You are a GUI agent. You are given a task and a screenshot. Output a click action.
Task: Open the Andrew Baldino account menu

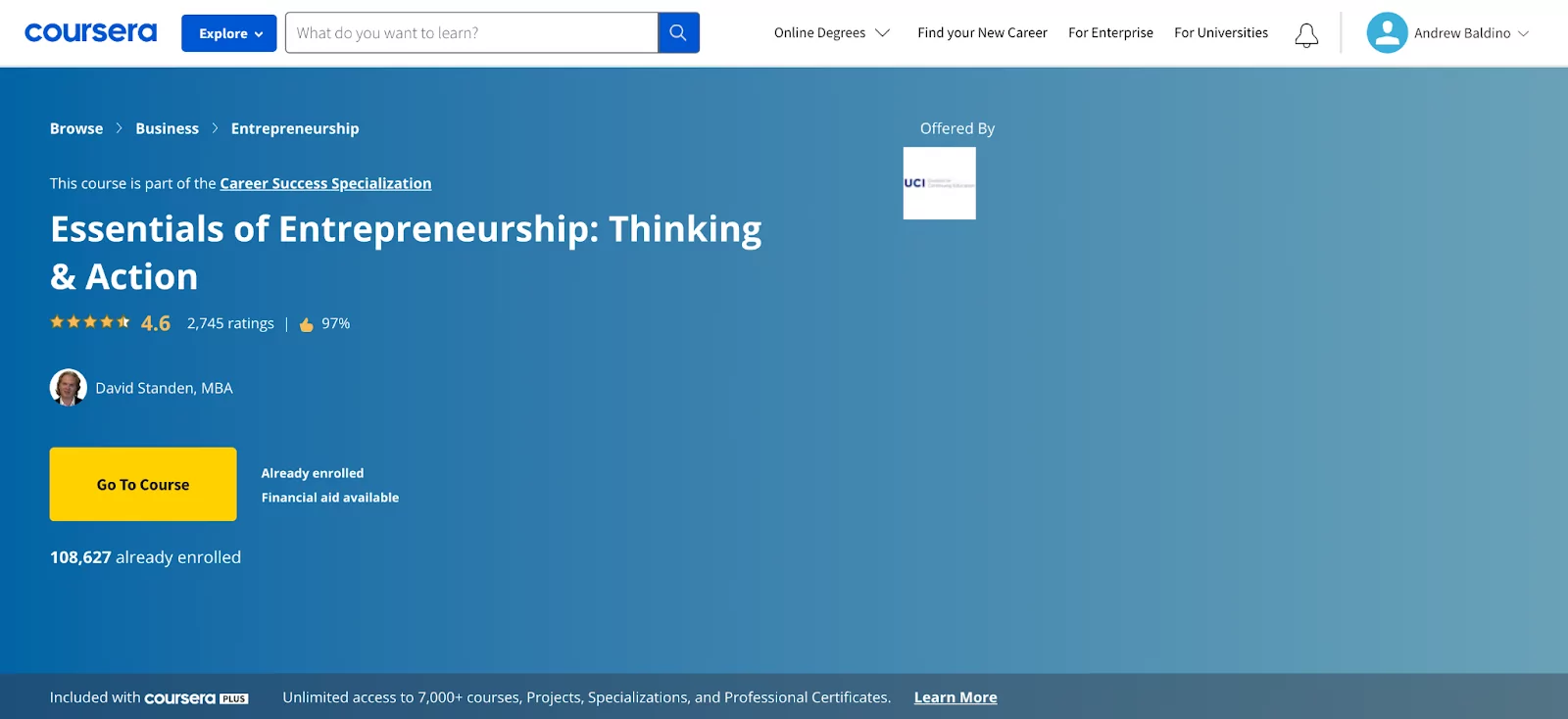tap(1471, 32)
